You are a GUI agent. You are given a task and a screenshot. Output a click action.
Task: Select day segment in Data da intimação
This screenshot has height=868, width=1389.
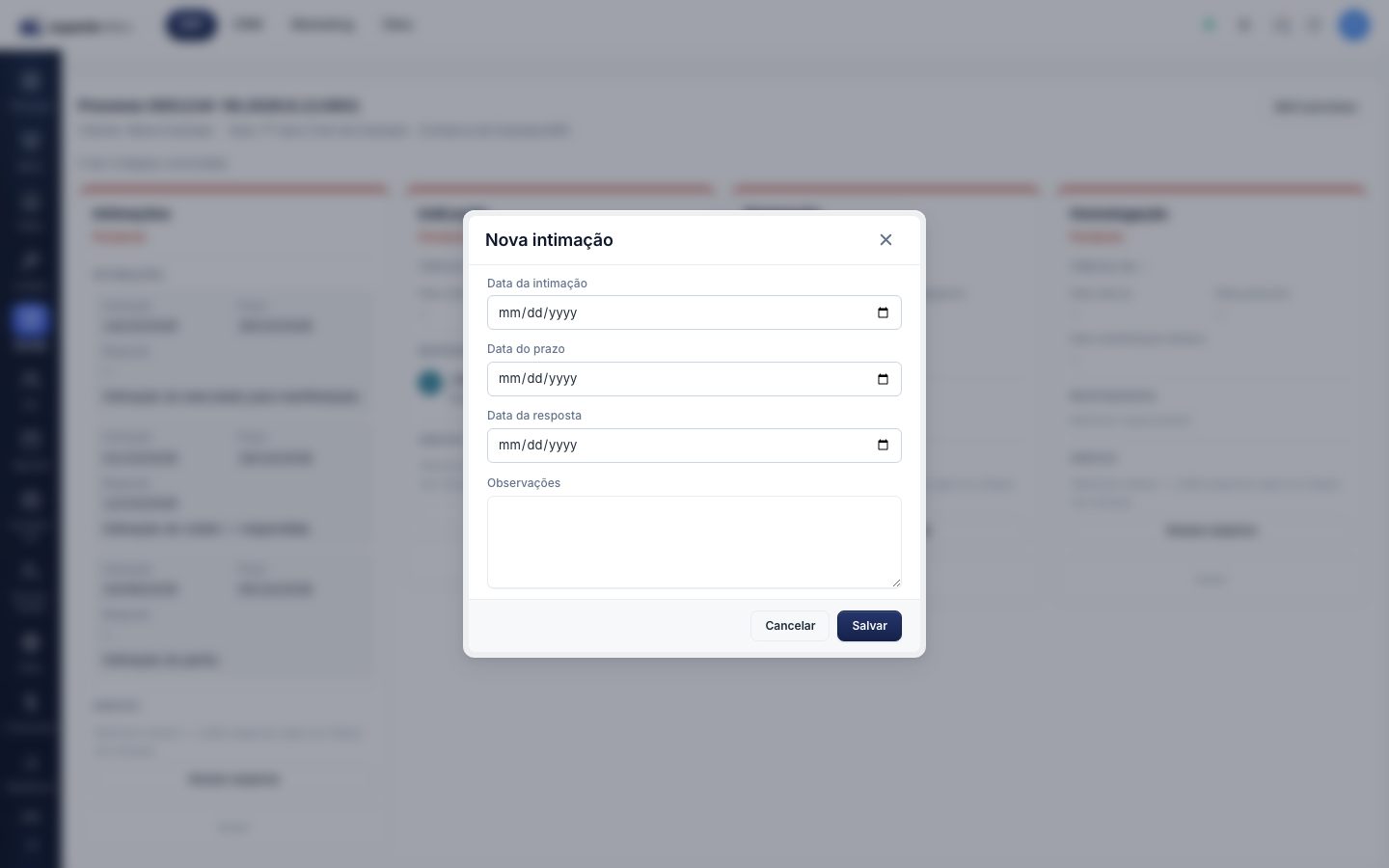click(534, 312)
